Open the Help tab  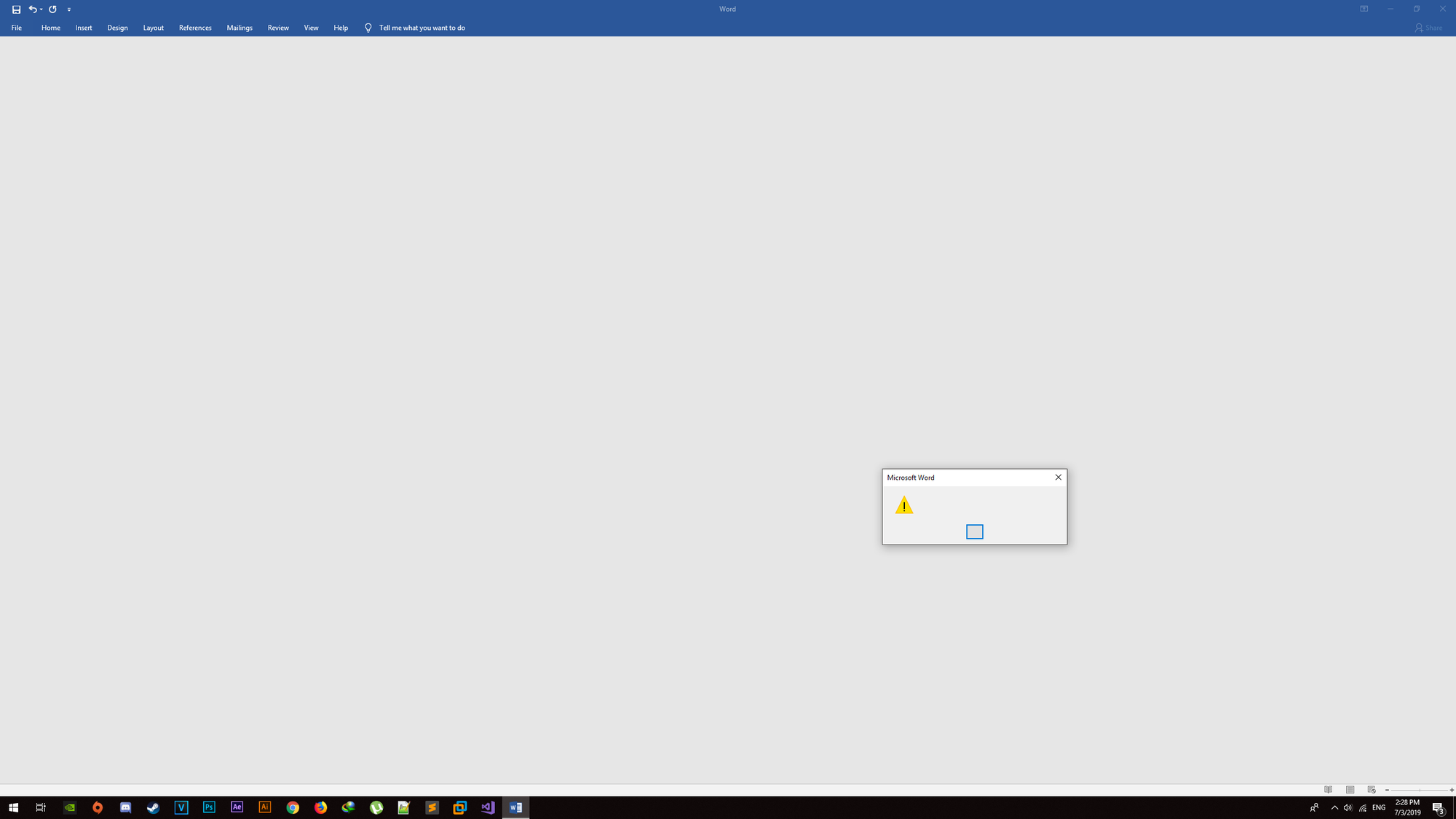point(341,28)
